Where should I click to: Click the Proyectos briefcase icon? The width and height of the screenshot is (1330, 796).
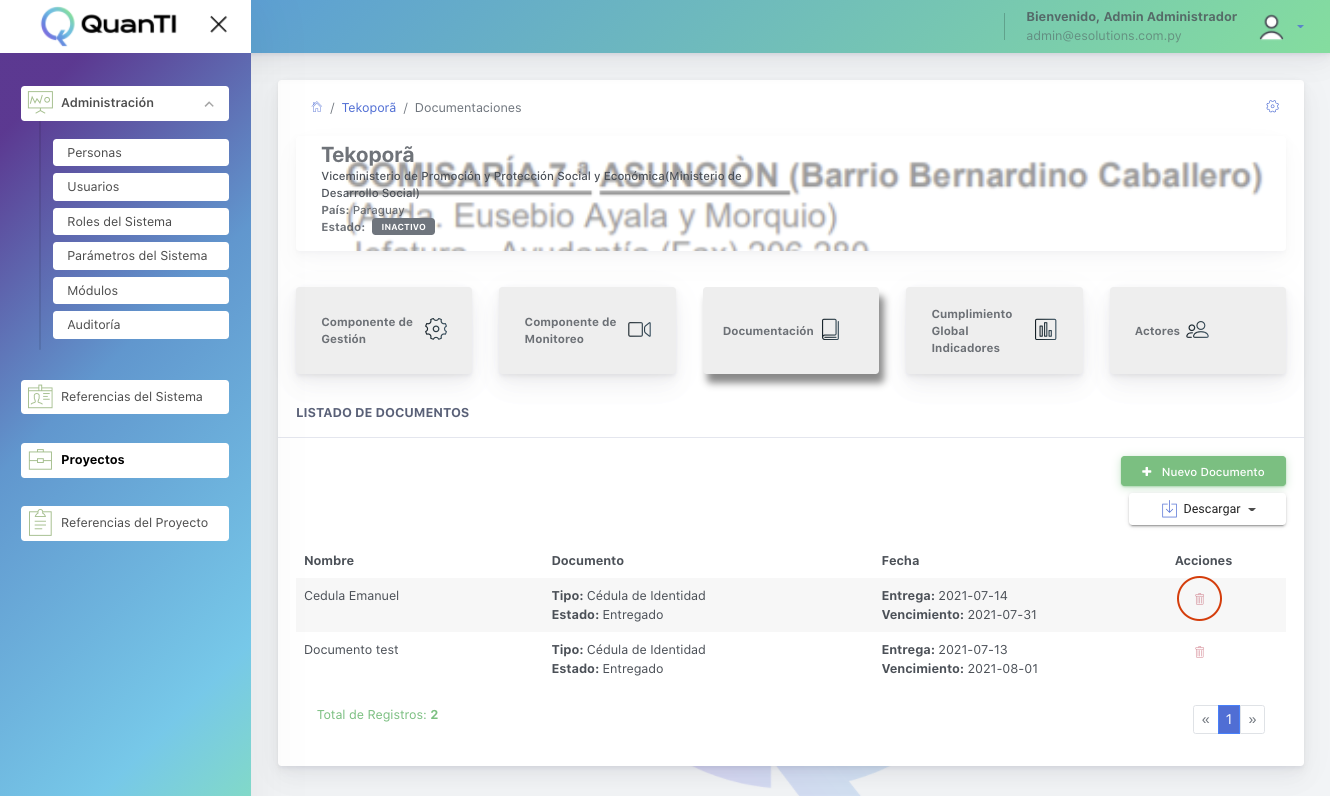pyautogui.click(x=40, y=460)
